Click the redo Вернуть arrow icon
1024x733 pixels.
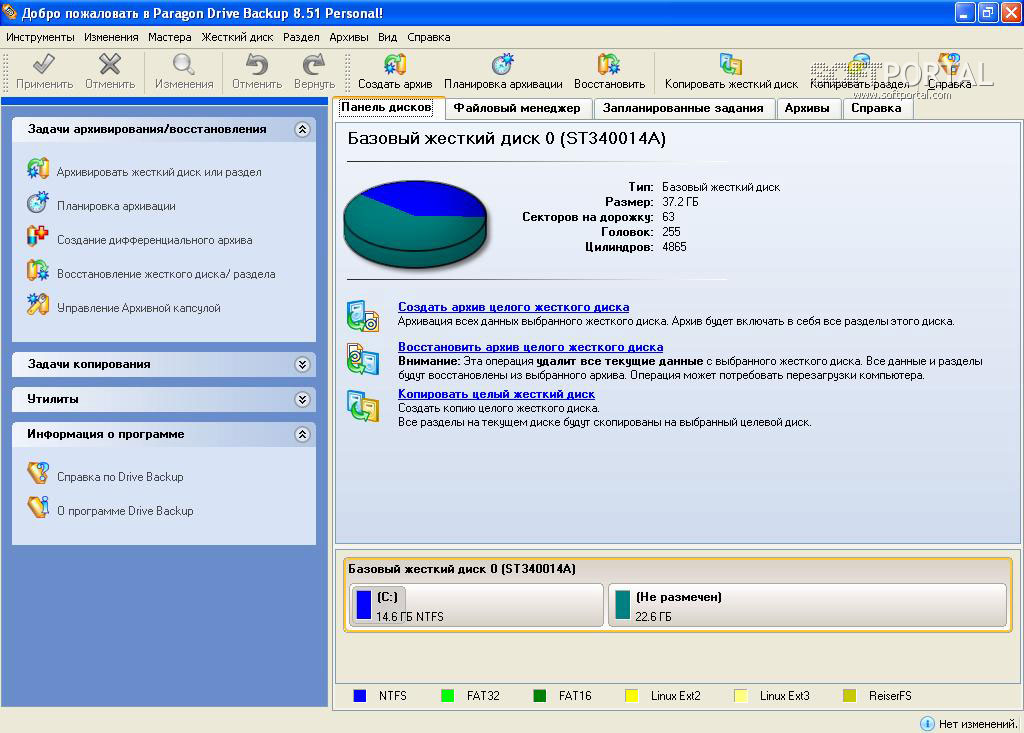[x=314, y=65]
